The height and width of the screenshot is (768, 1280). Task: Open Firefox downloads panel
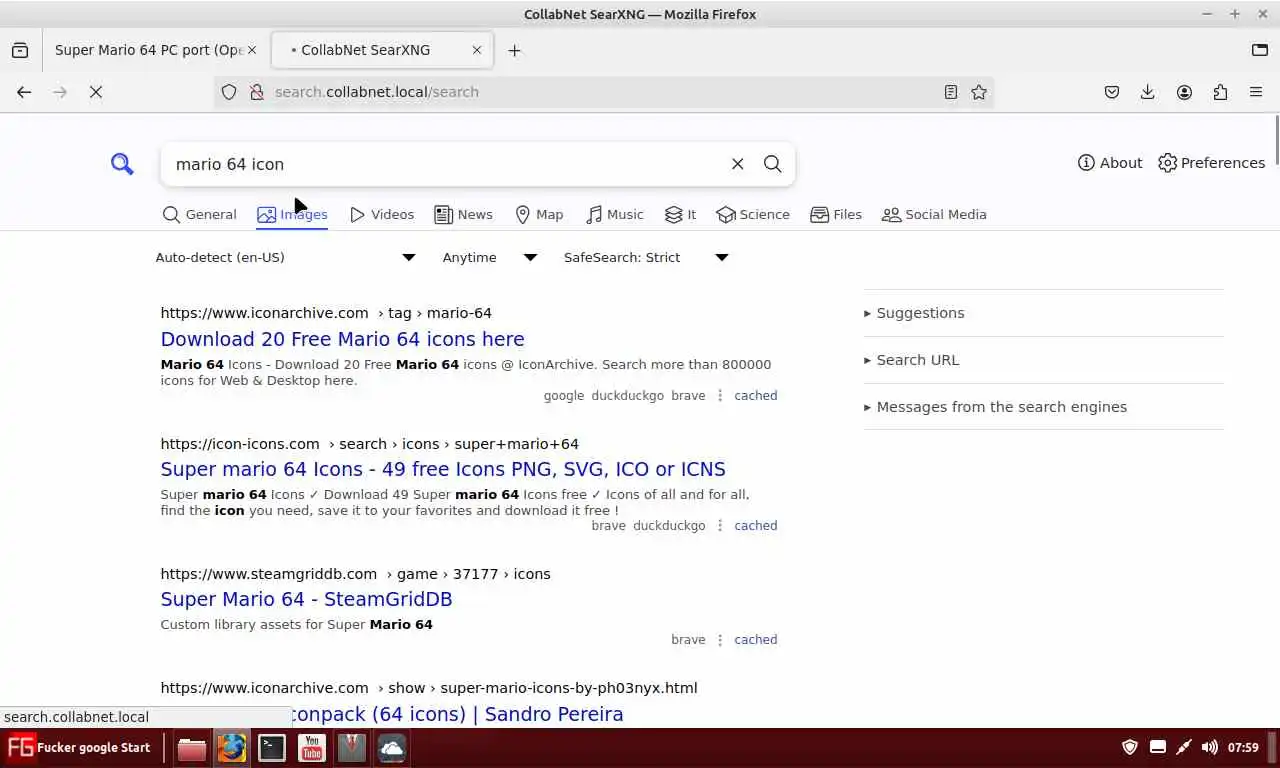tap(1148, 92)
